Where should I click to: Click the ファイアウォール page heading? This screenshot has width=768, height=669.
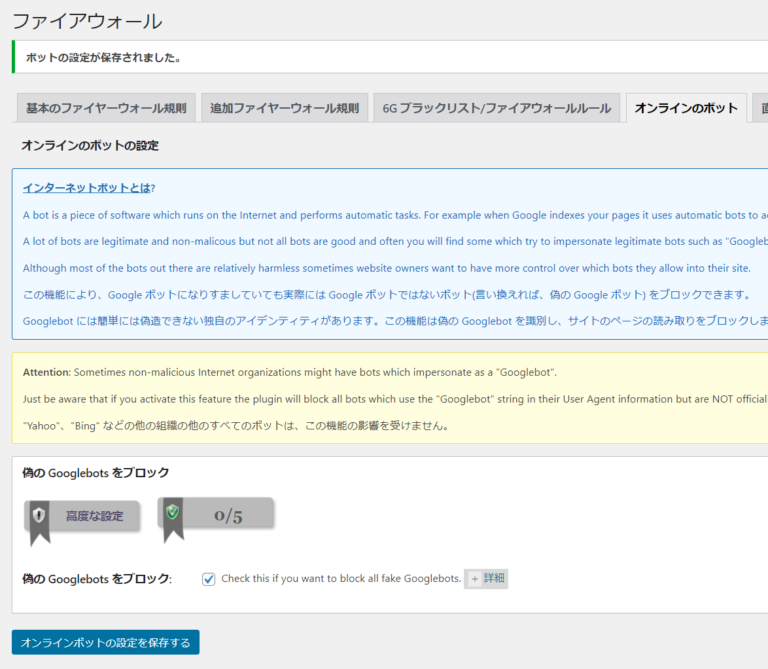(87, 21)
